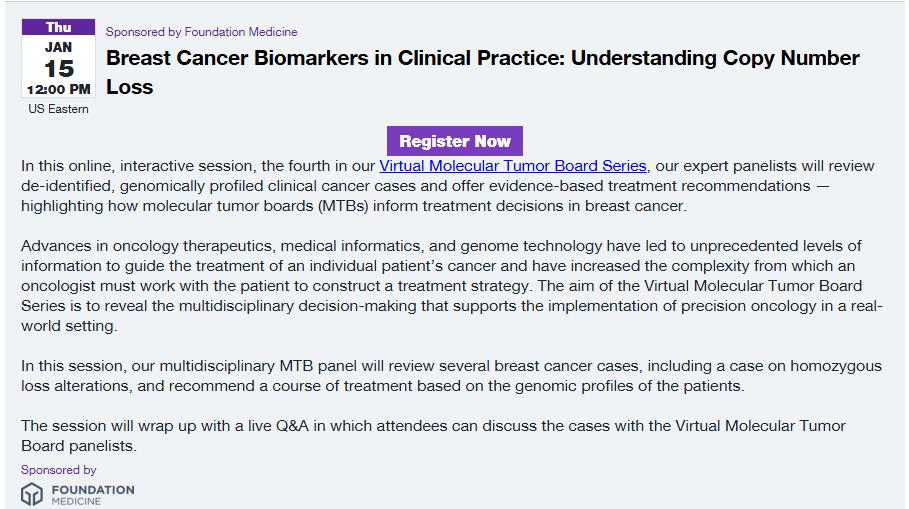The height and width of the screenshot is (509, 909).
Task: Click the word "Loss" in the title
Action: coord(130,87)
